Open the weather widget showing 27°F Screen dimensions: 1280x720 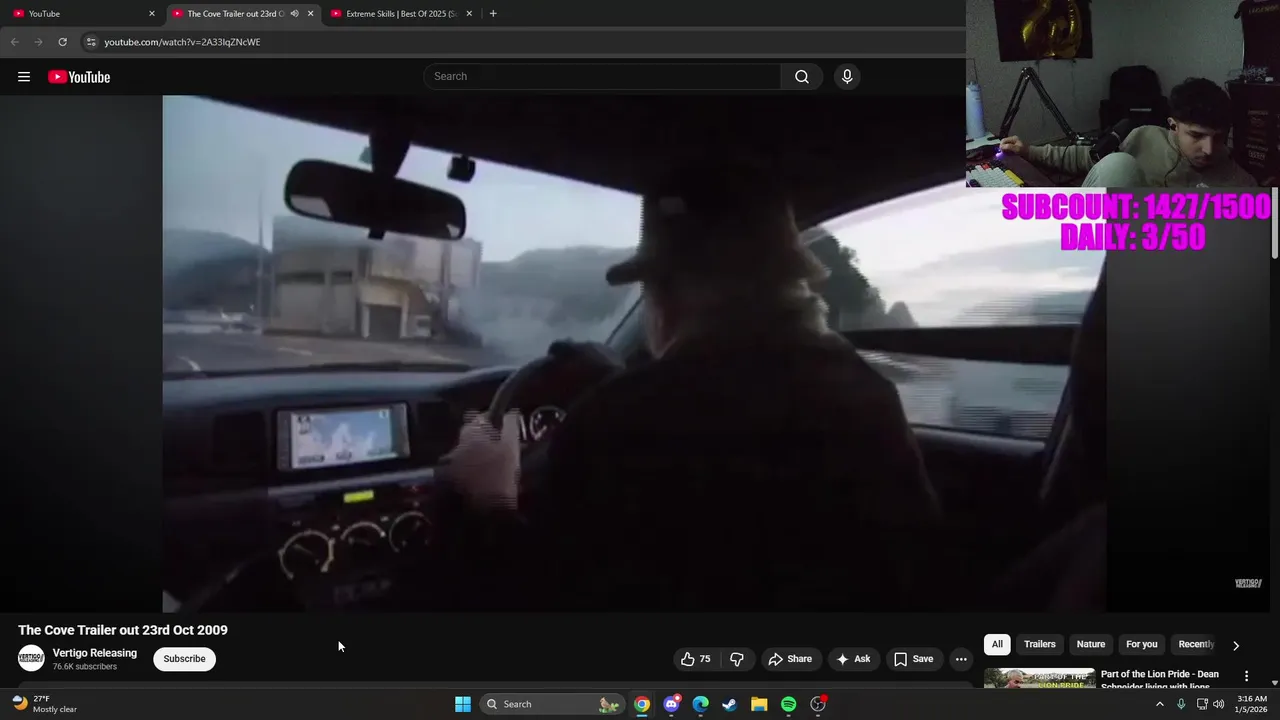45,704
